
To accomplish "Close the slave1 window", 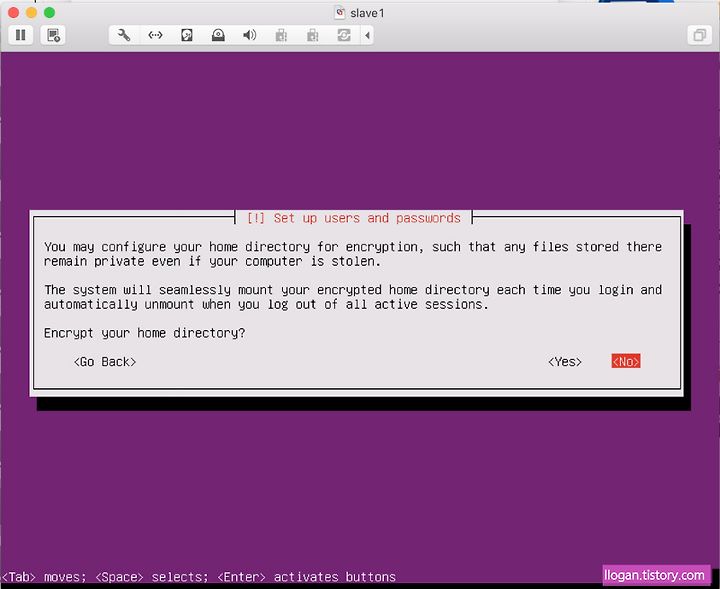I will 13,12.
